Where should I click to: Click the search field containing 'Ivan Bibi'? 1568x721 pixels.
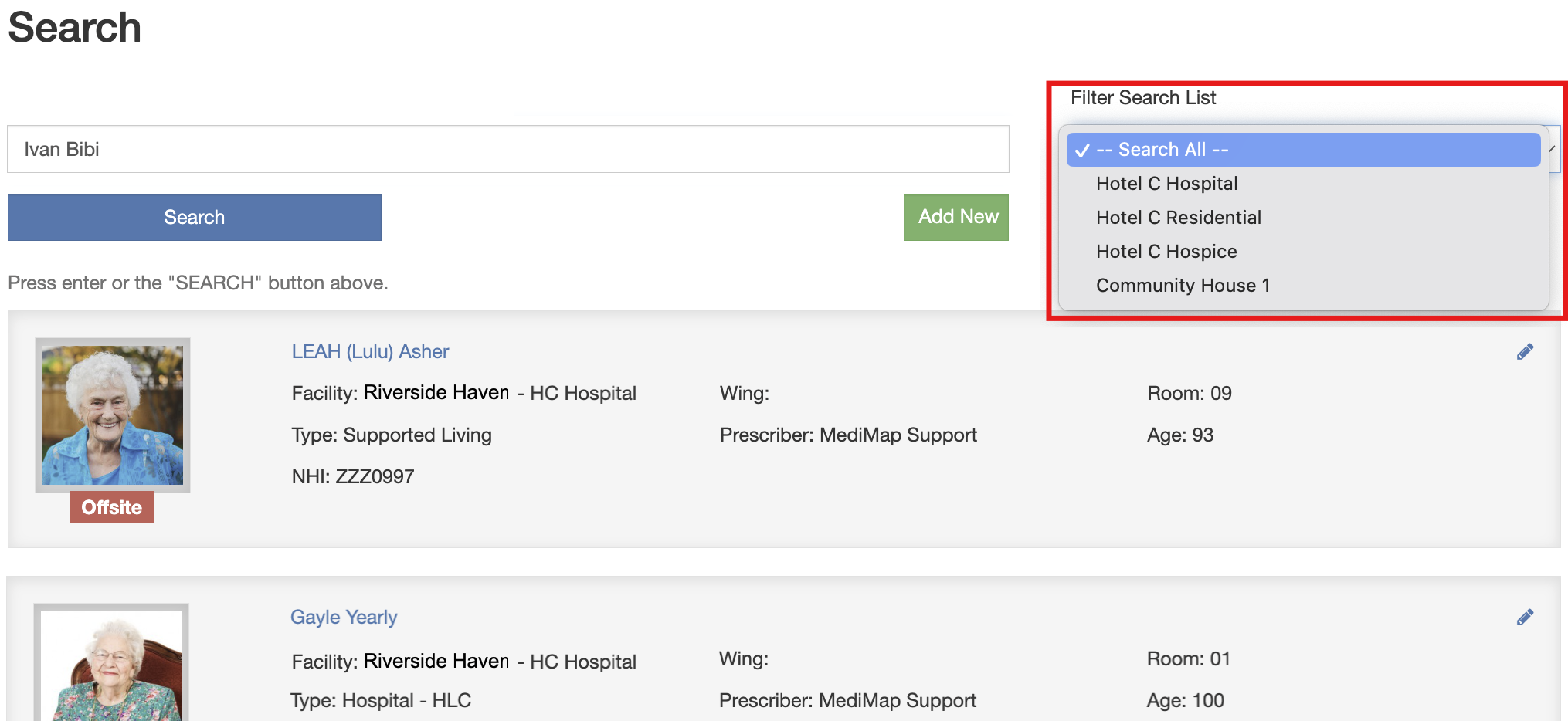coord(507,149)
